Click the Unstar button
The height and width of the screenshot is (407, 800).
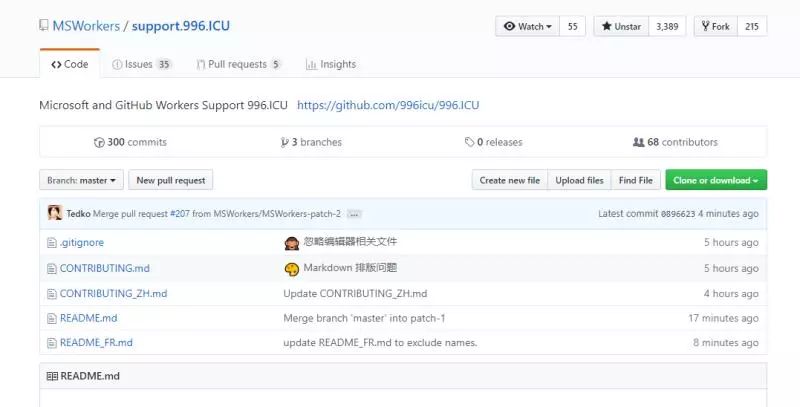tap(621, 27)
